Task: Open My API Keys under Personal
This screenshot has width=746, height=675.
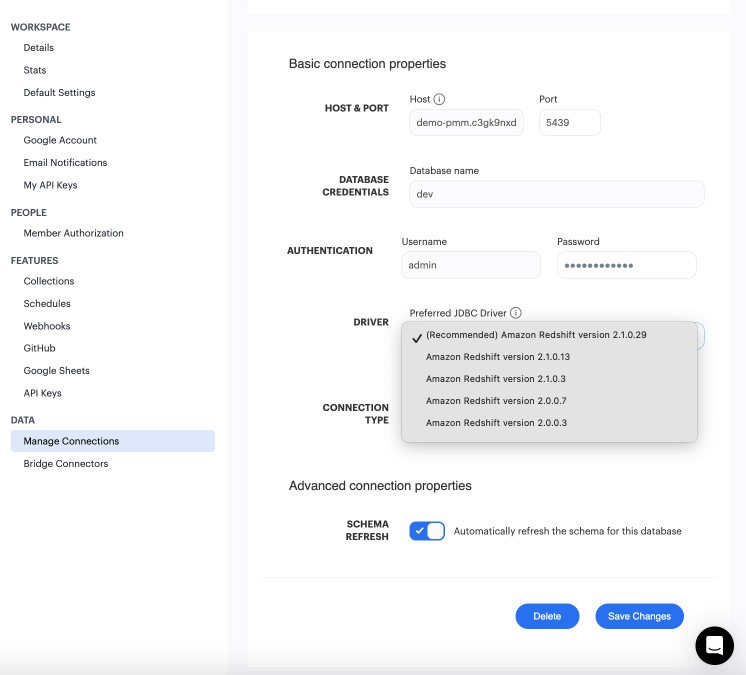Action: [x=50, y=185]
